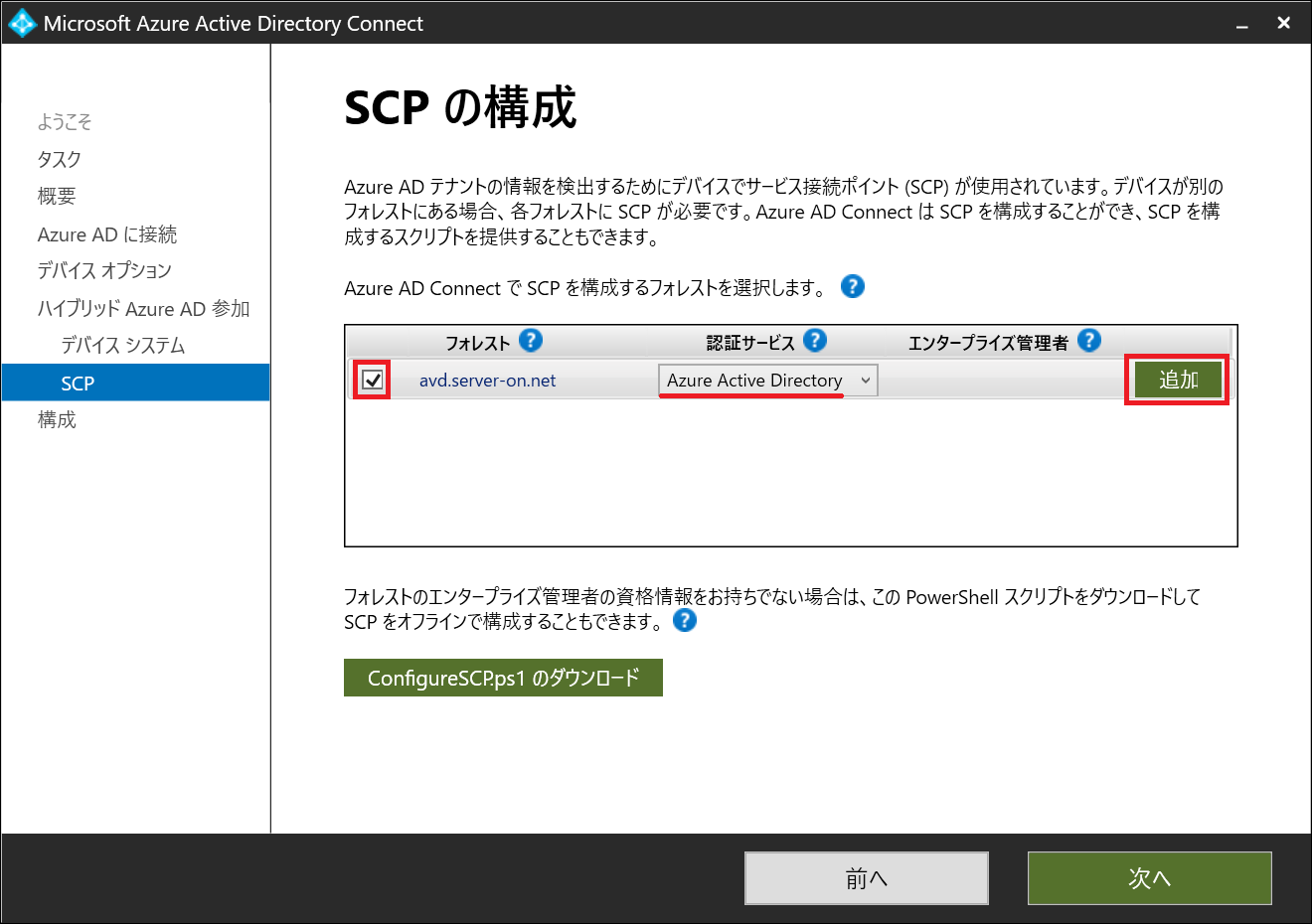The width and height of the screenshot is (1312, 924).
Task: Select デバイス システム sub-step
Action: click(x=123, y=345)
